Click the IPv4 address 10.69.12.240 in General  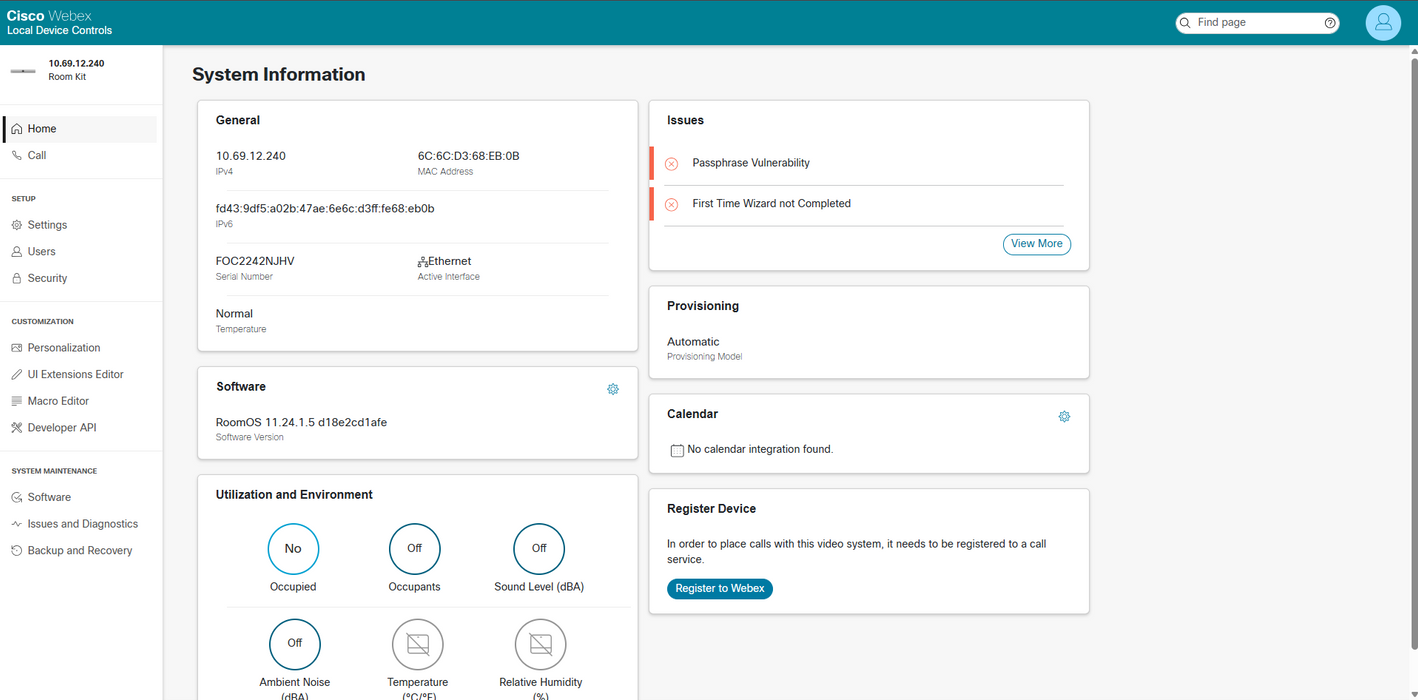(251, 156)
